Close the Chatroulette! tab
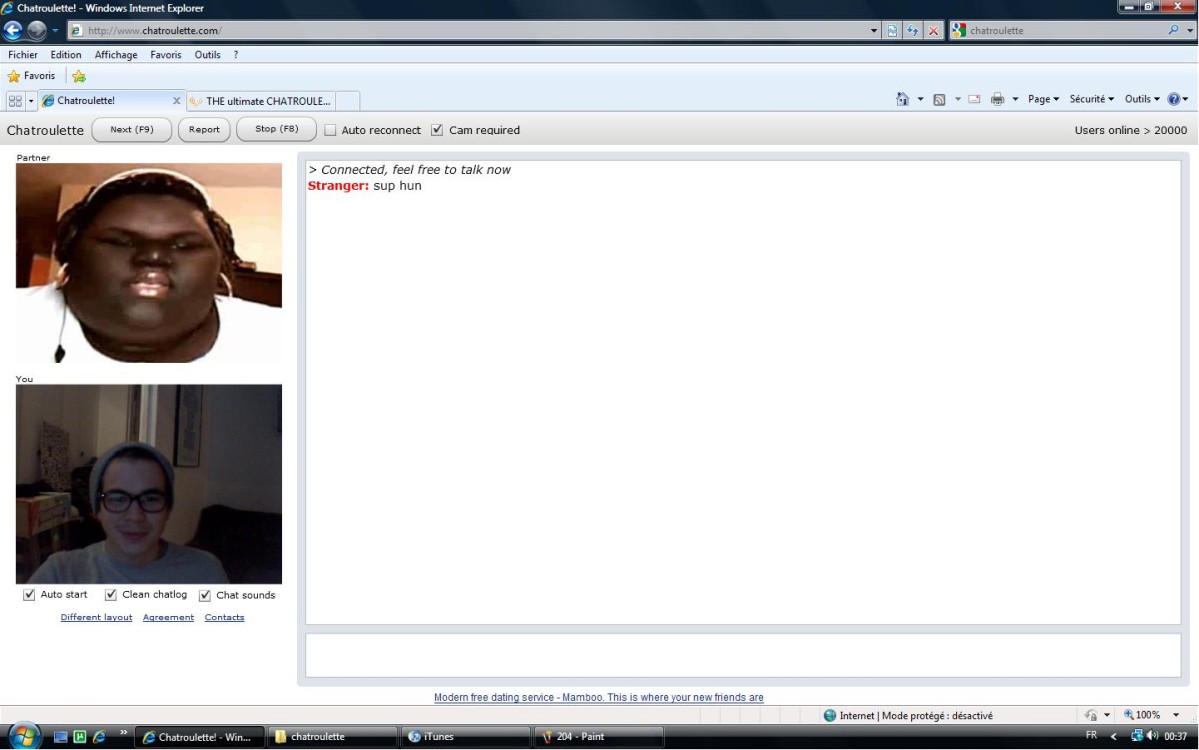 point(177,101)
